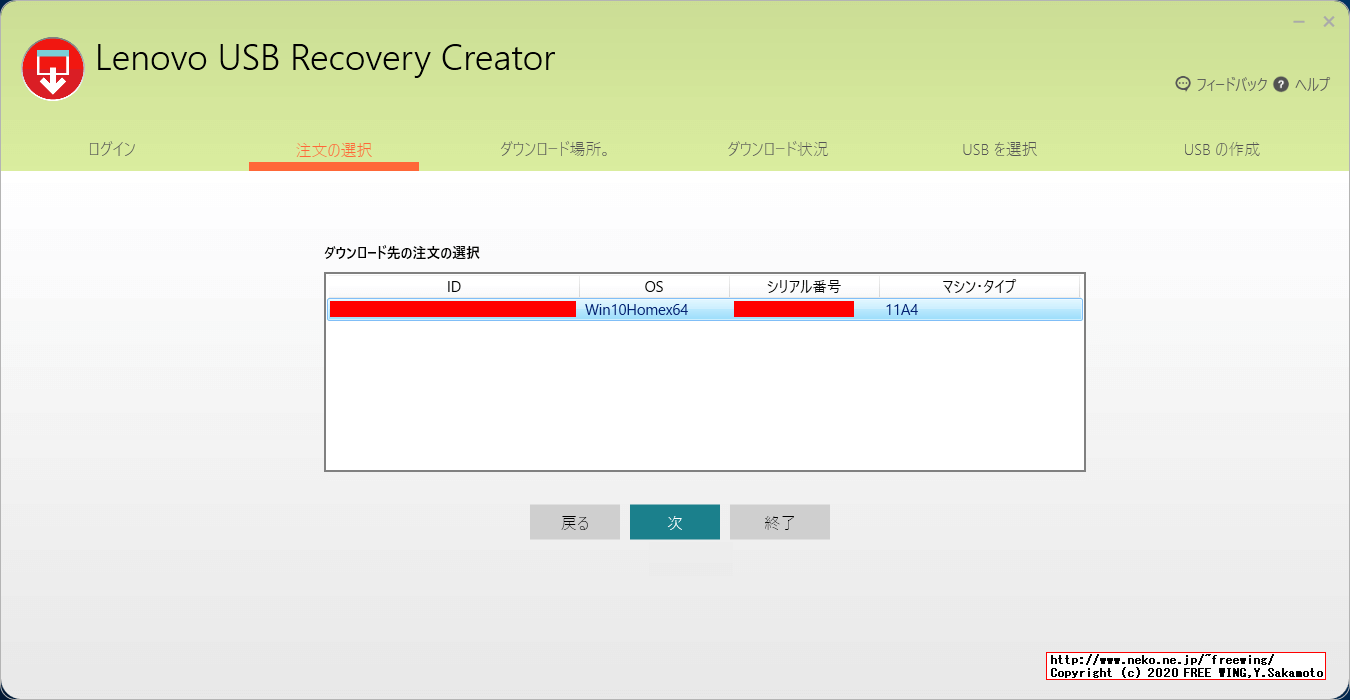The width and height of the screenshot is (1350, 700).
Task: Click the OS column header
Action: pyautogui.click(x=654, y=286)
